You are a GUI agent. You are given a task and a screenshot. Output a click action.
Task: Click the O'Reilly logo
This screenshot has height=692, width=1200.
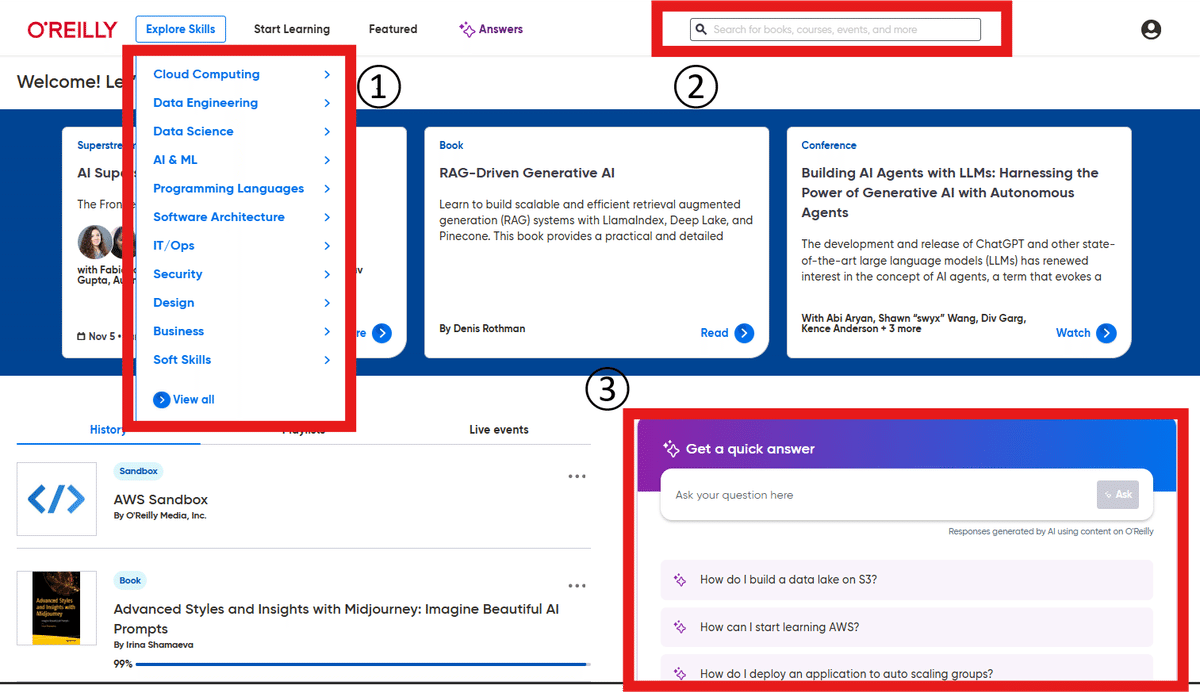point(72,29)
